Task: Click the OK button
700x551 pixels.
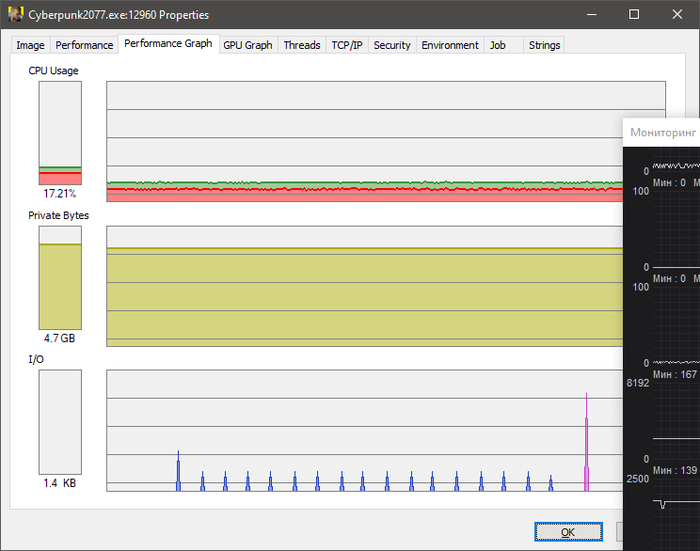Action: 568,532
